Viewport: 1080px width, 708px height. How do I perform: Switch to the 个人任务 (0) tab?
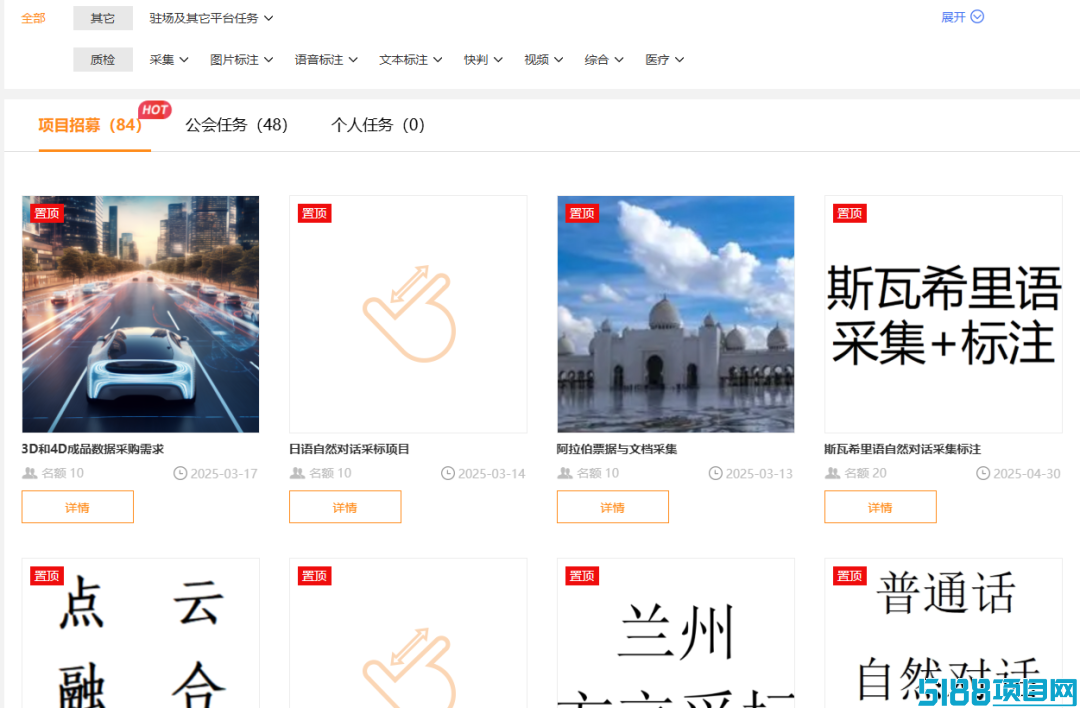click(x=377, y=125)
